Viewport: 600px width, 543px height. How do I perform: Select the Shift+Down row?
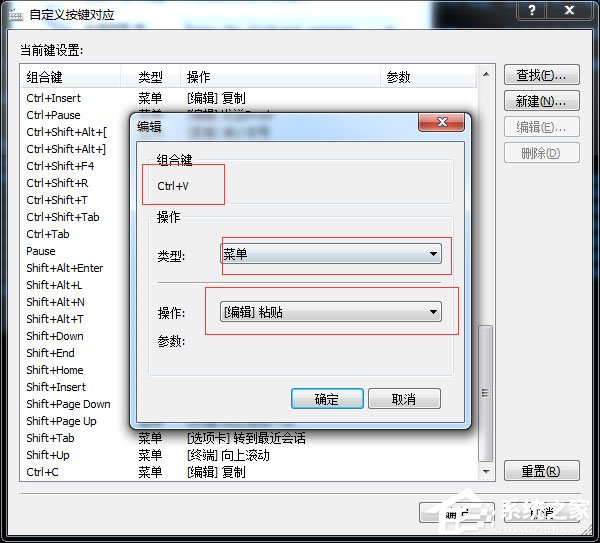click(x=55, y=336)
